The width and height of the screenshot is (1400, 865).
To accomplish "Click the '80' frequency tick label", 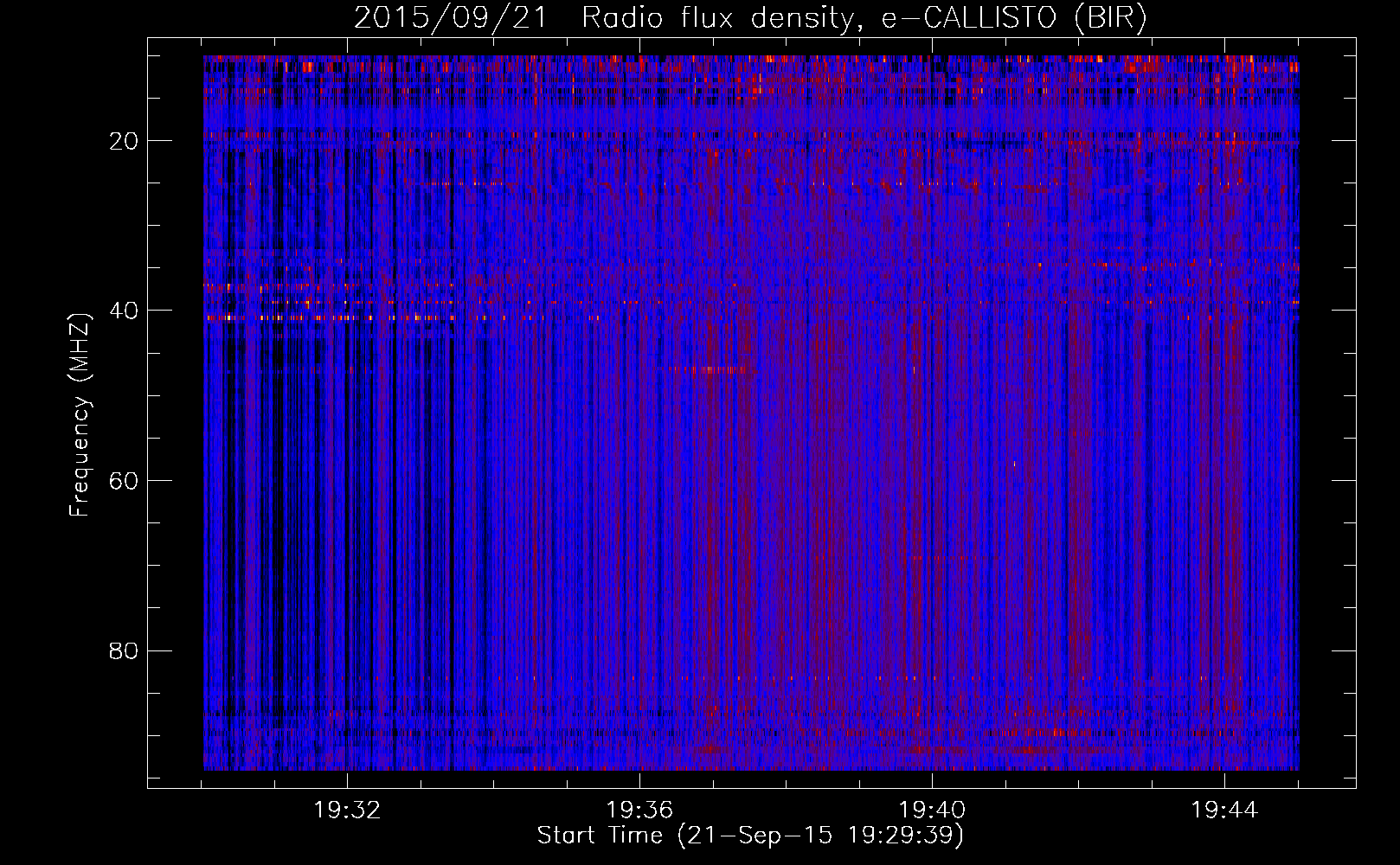I will pos(125,650).
